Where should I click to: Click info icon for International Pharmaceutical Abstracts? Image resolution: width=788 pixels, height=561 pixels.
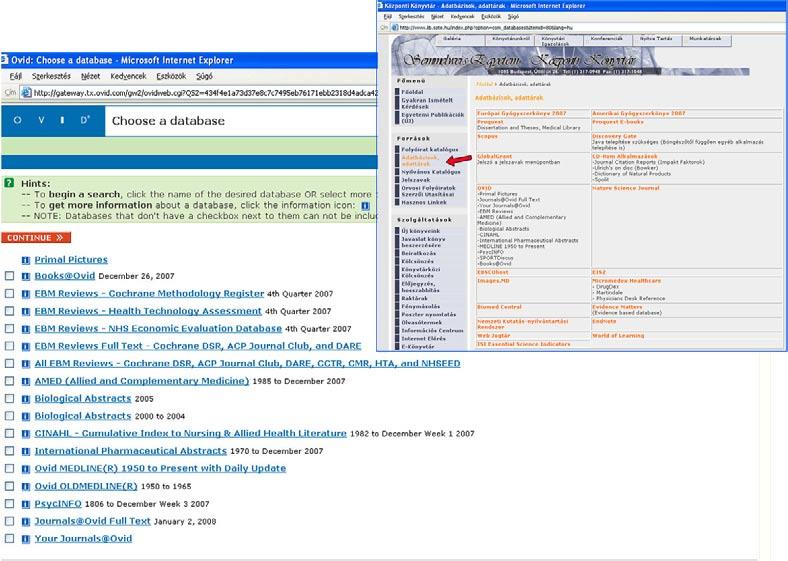coord(26,451)
